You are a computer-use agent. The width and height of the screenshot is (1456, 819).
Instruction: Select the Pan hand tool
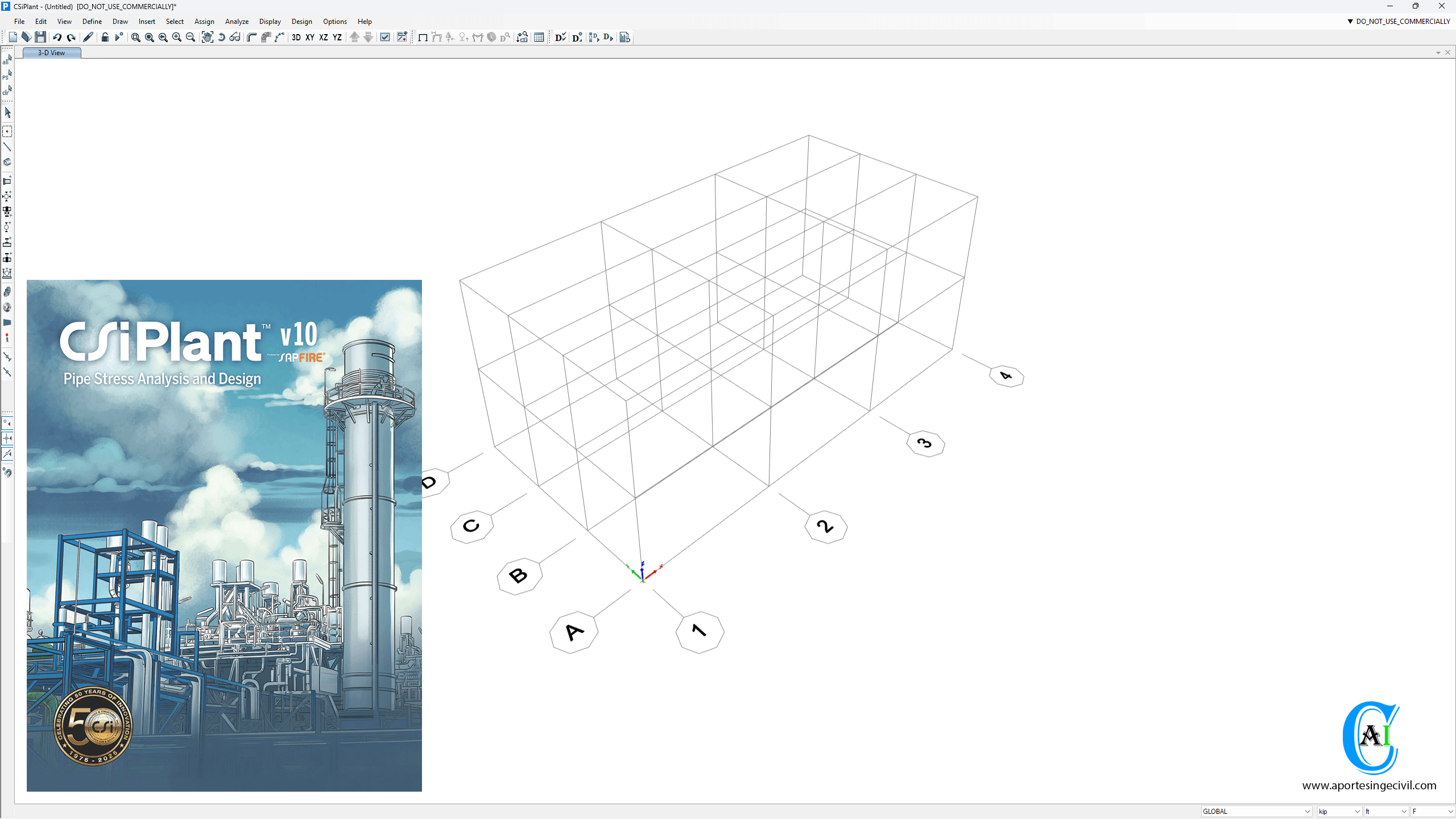pyautogui.click(x=207, y=38)
